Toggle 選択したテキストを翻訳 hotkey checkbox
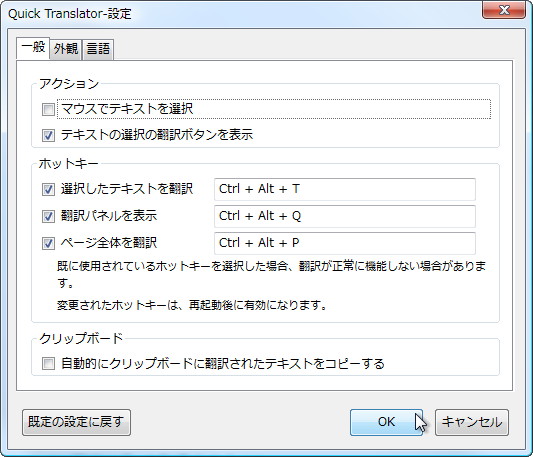 [48, 189]
